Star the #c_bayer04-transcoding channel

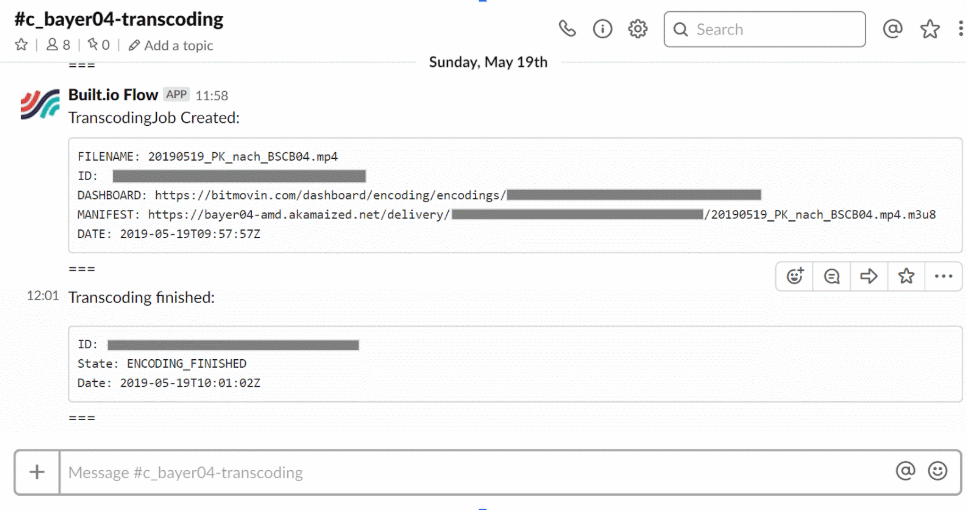click(21, 44)
